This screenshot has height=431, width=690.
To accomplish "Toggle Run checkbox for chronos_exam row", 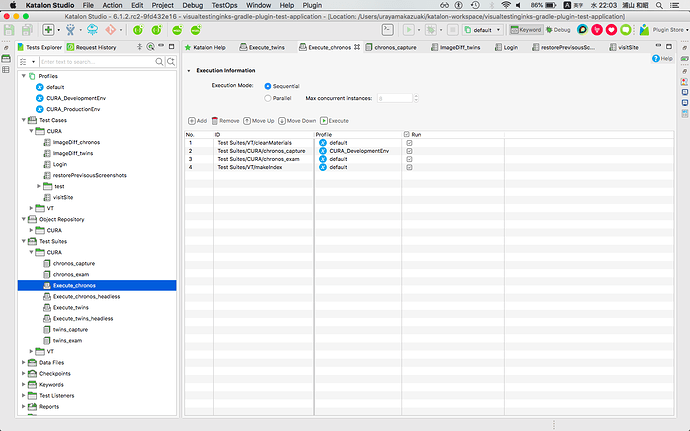I will click(409, 159).
